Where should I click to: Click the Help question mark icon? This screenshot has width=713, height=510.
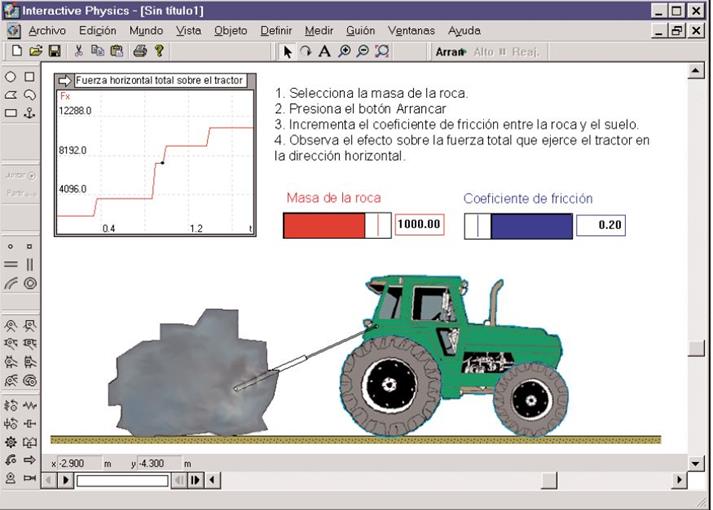click(x=159, y=51)
